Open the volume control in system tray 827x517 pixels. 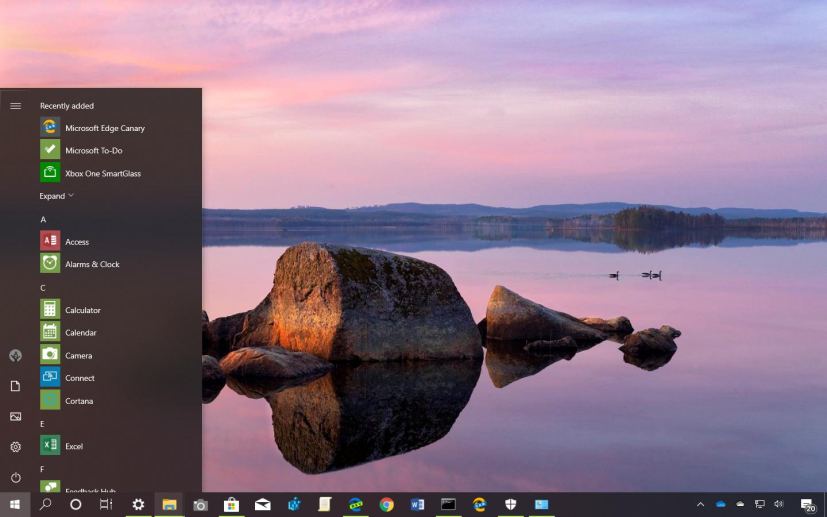click(779, 504)
